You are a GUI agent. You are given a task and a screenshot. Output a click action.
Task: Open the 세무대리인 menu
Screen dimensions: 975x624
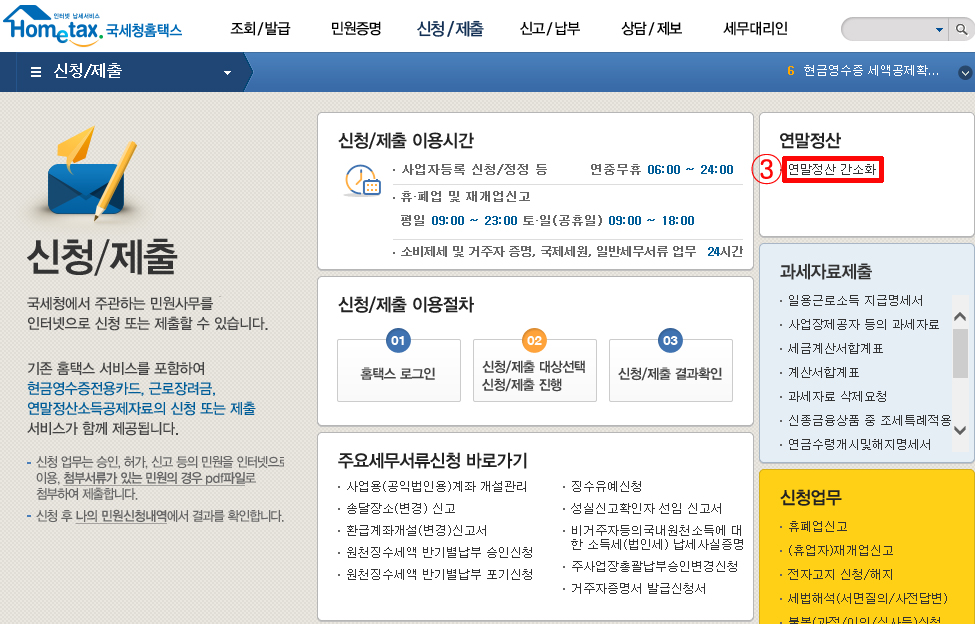click(756, 28)
